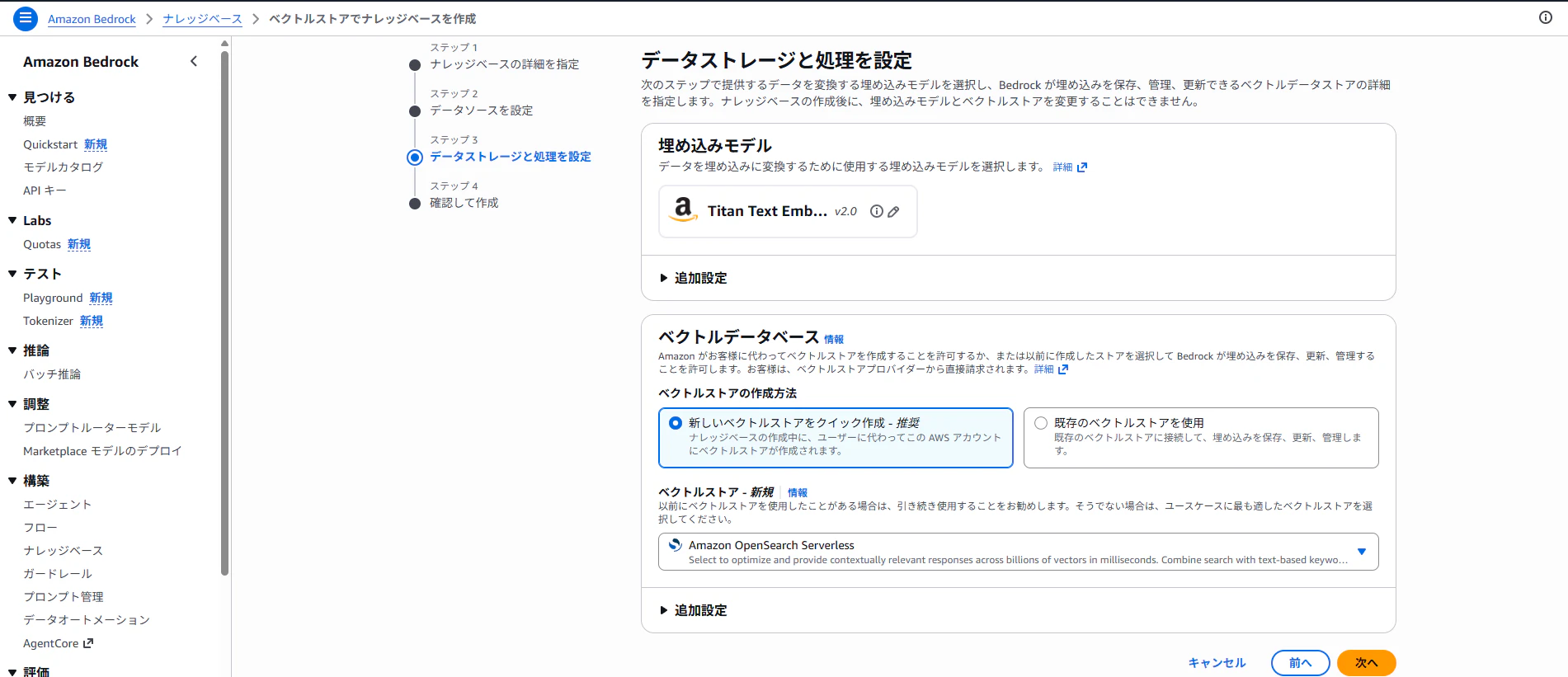
Task: Open AgentCore external link icon
Action: pos(88,643)
